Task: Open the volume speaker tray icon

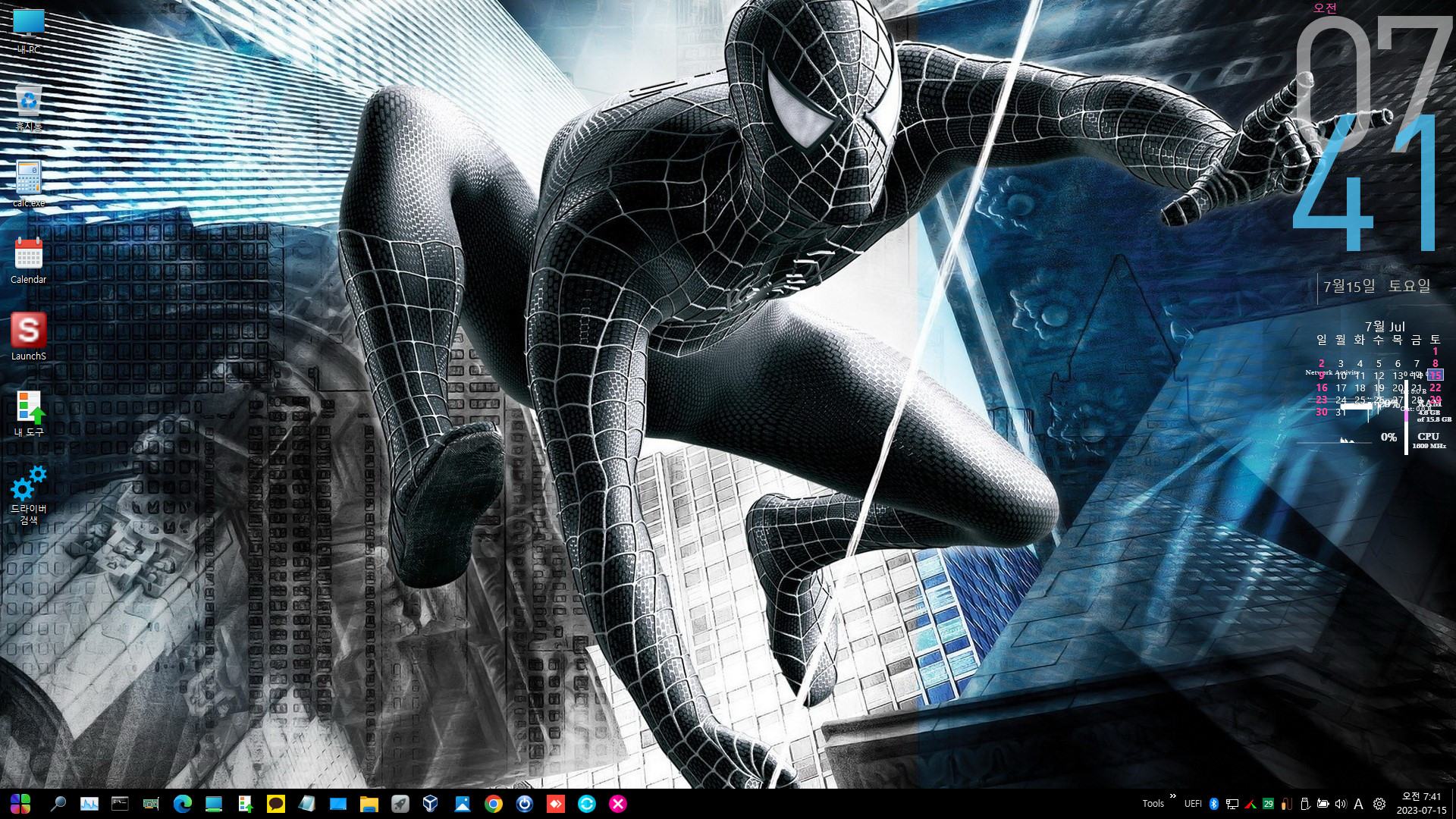Action: point(1340,804)
